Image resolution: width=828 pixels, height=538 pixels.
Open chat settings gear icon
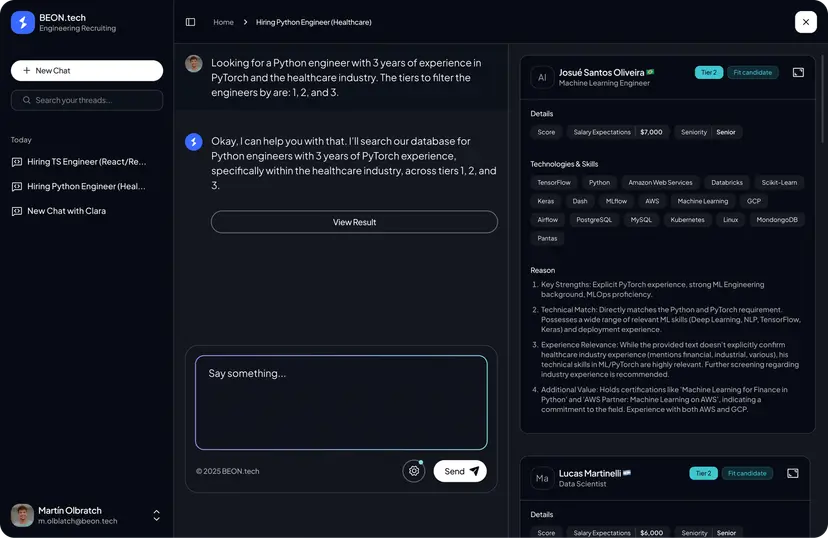tap(413, 471)
